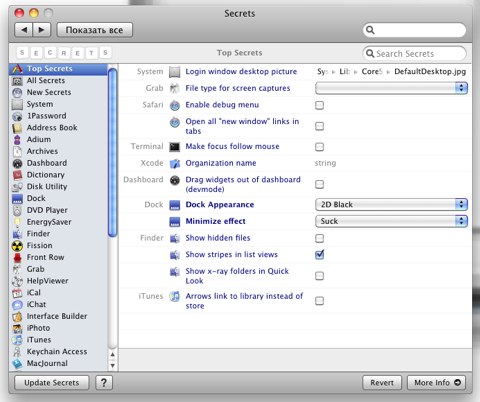
Task: Open Minimize effect Suck dropdown
Action: pos(391,221)
